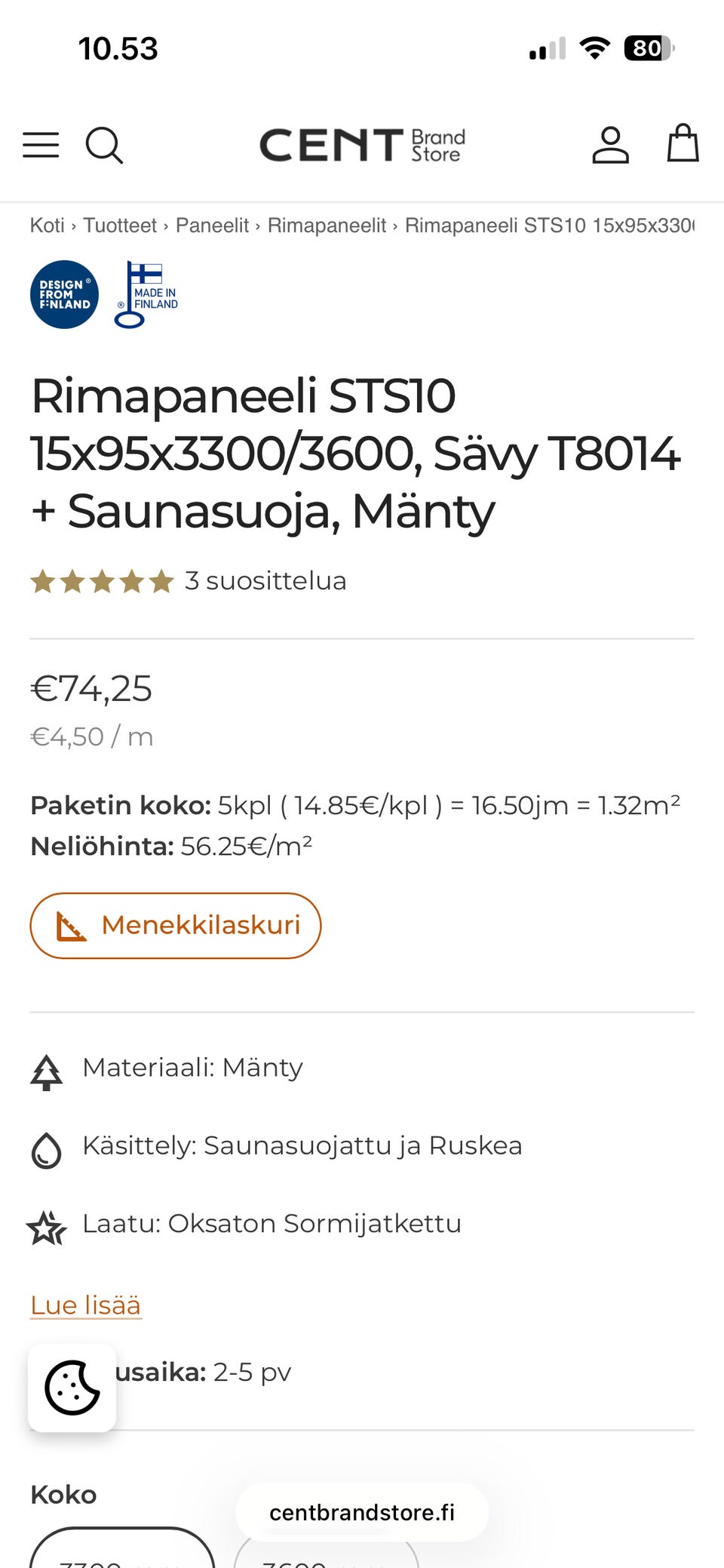Open the shopping bag icon

pyautogui.click(x=683, y=145)
